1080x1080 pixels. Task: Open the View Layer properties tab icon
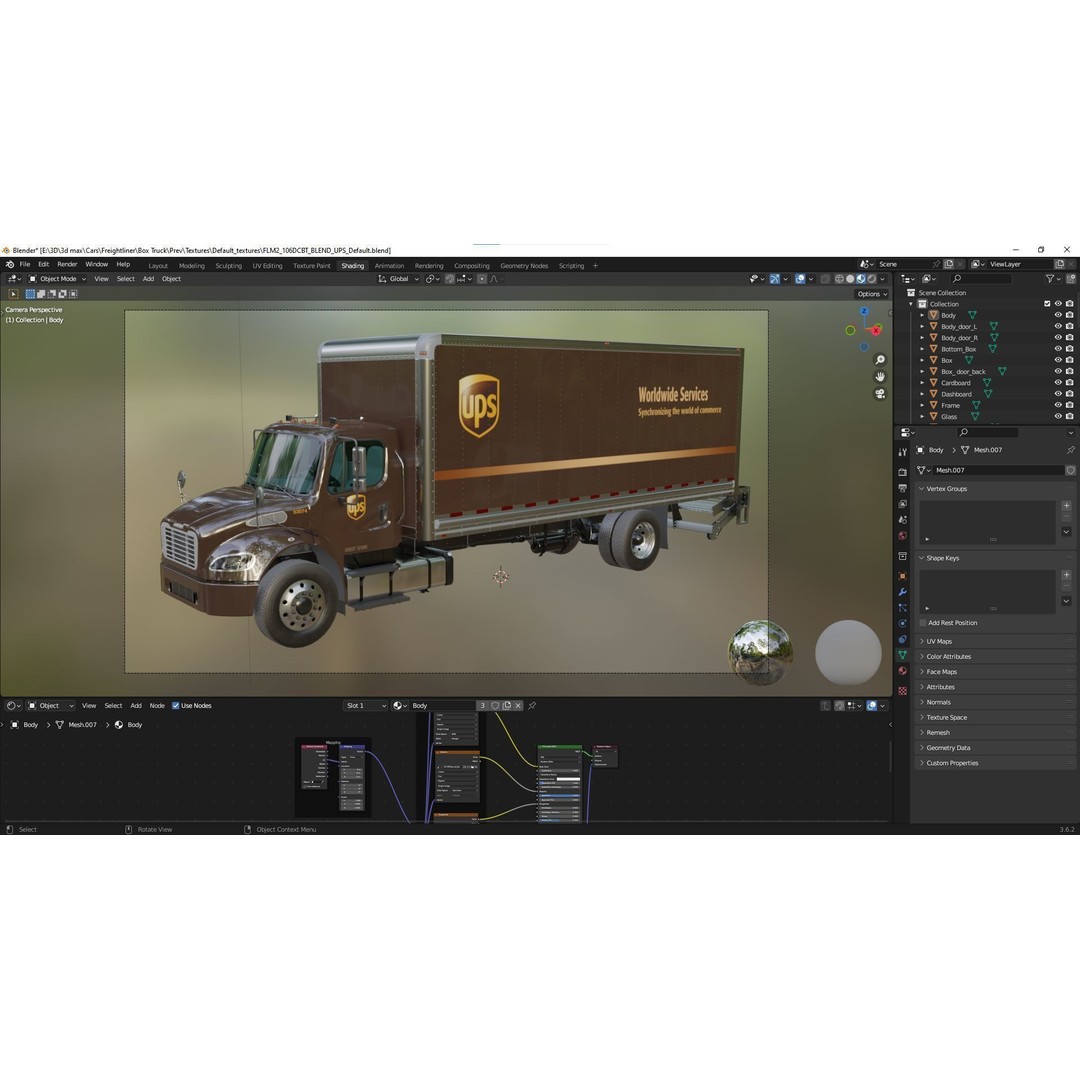click(x=902, y=503)
